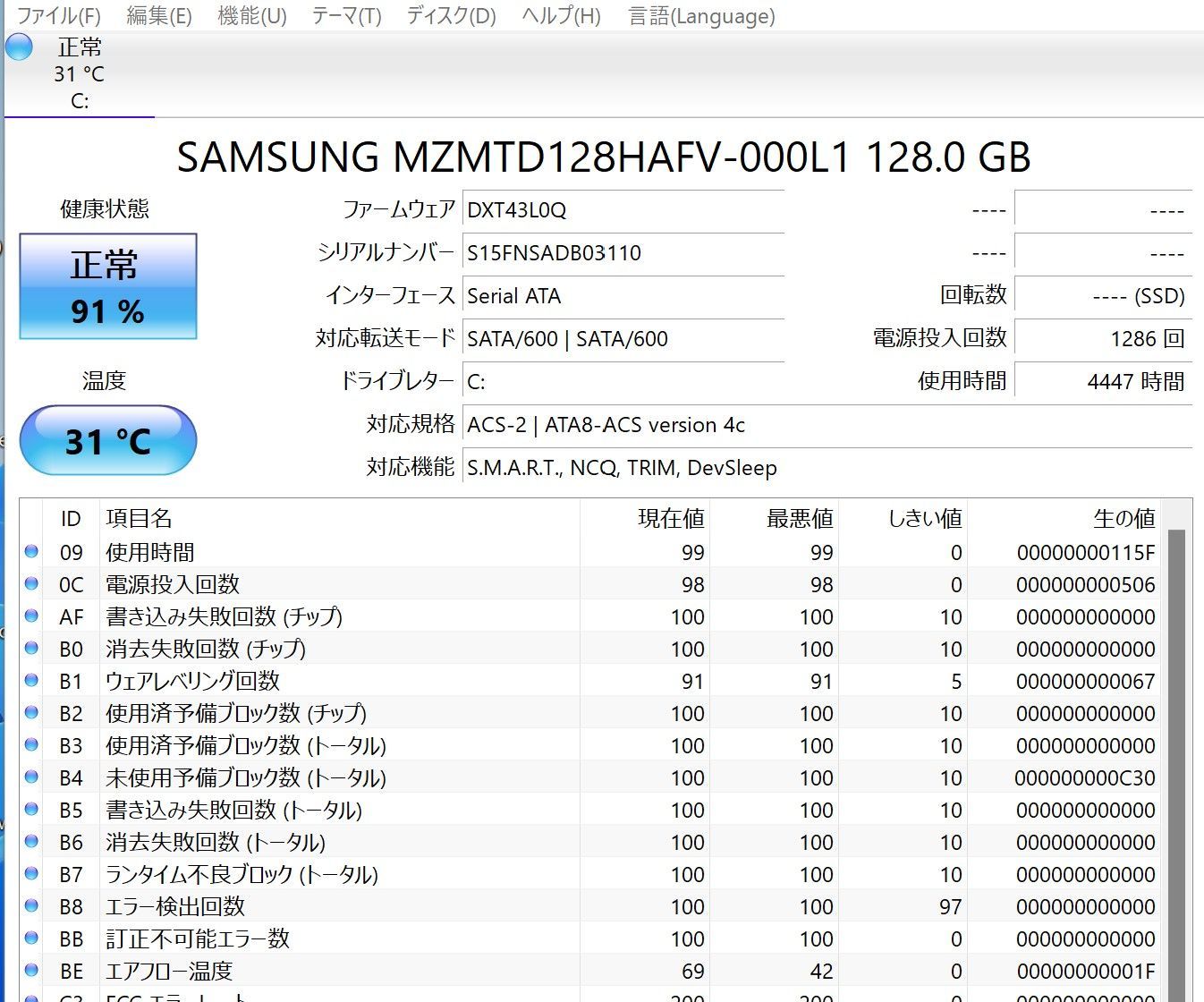
Task: Click the firmware field DXT43L0Q
Action: [x=623, y=210]
